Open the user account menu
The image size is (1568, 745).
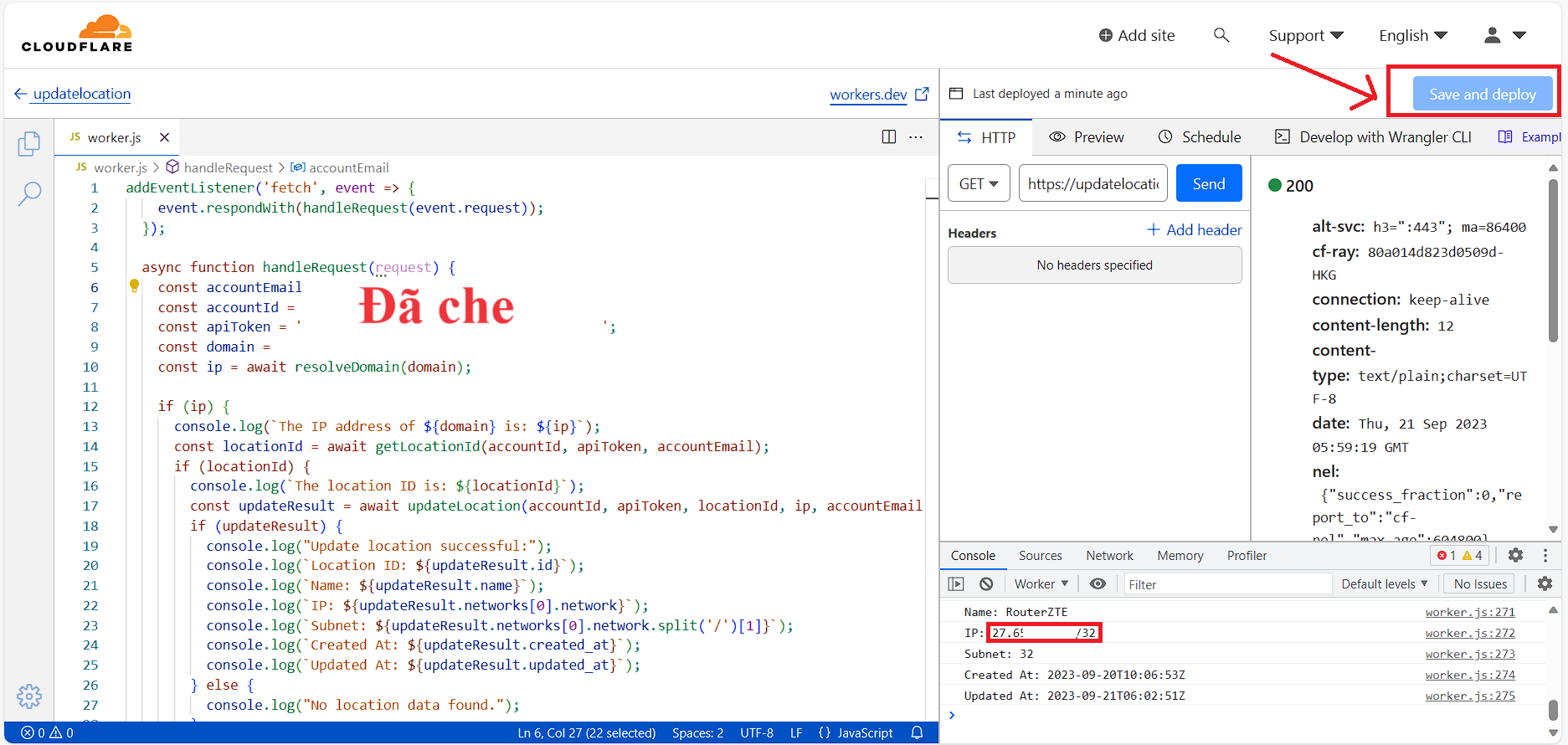pyautogui.click(x=1505, y=35)
